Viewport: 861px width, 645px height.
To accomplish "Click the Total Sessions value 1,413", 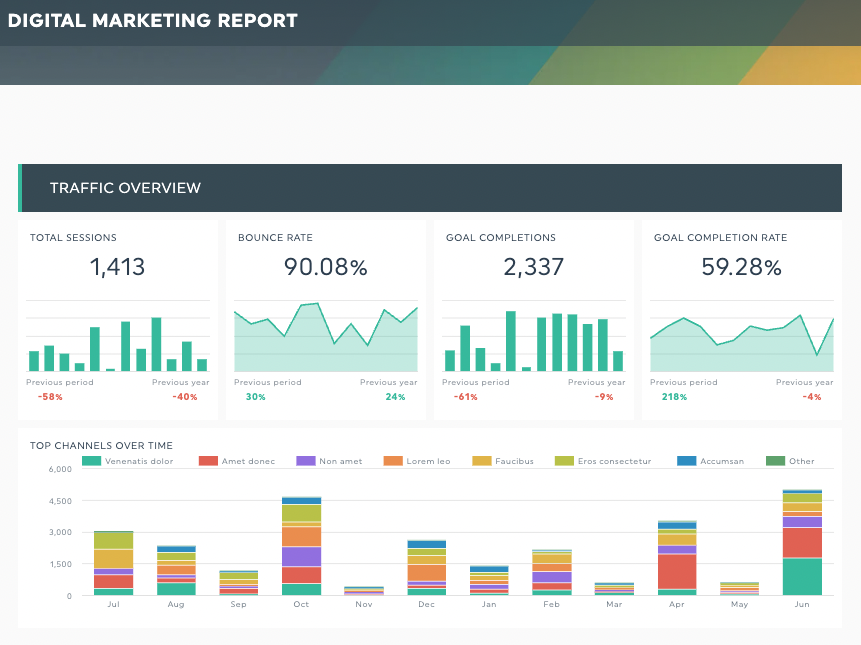I will (x=117, y=267).
